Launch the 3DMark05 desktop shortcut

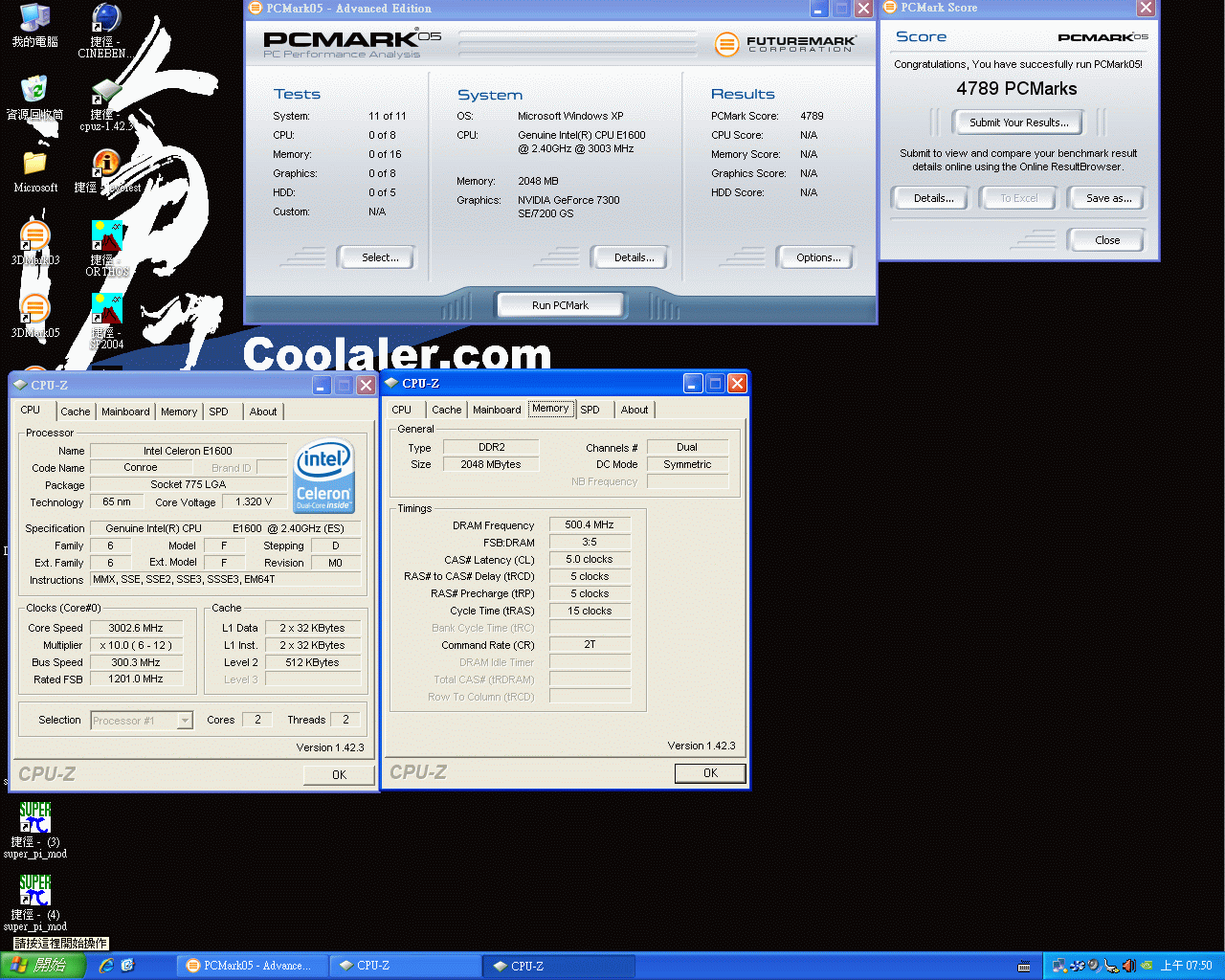pyautogui.click(x=34, y=316)
